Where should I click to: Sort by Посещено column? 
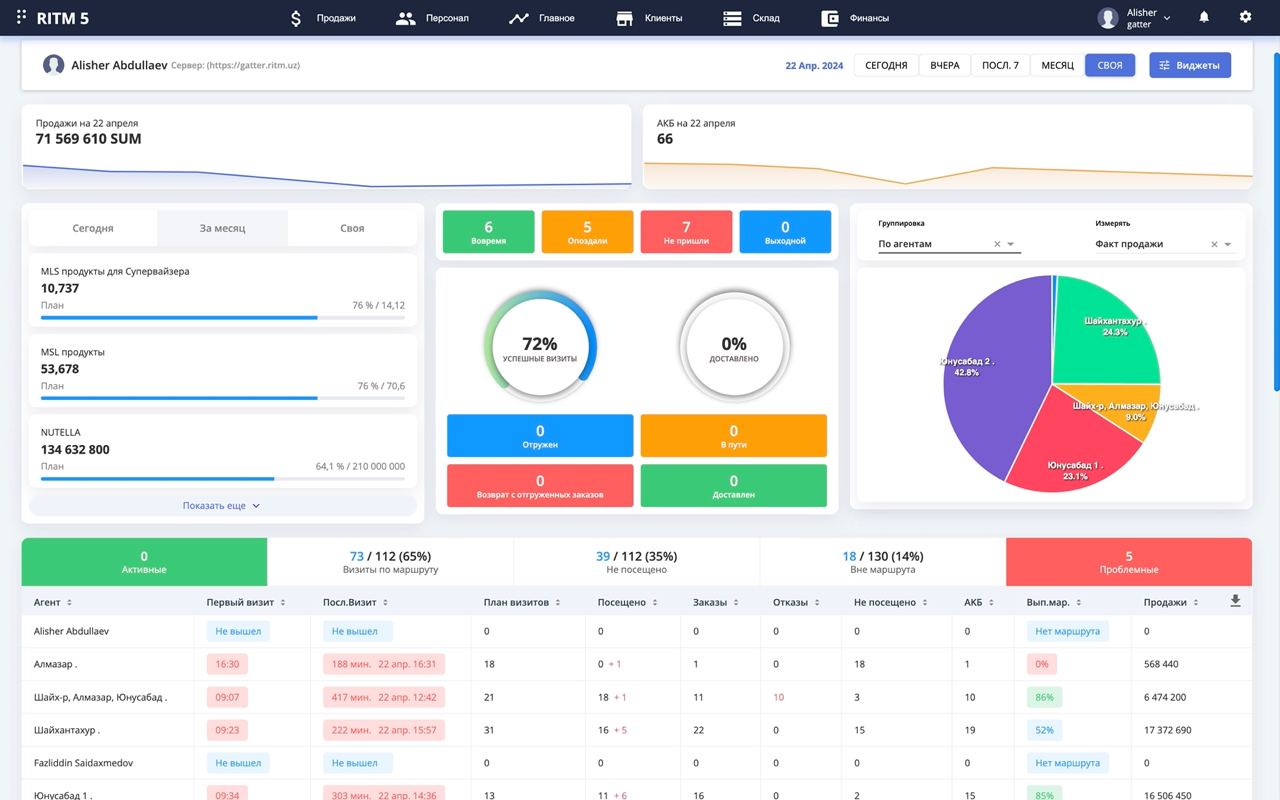click(x=656, y=603)
